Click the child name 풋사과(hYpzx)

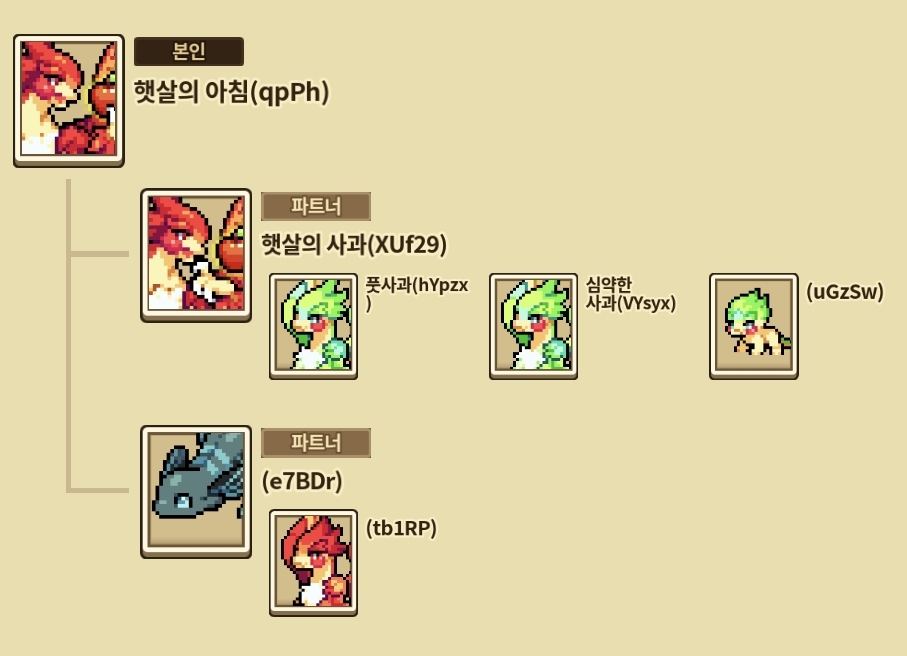point(417,293)
